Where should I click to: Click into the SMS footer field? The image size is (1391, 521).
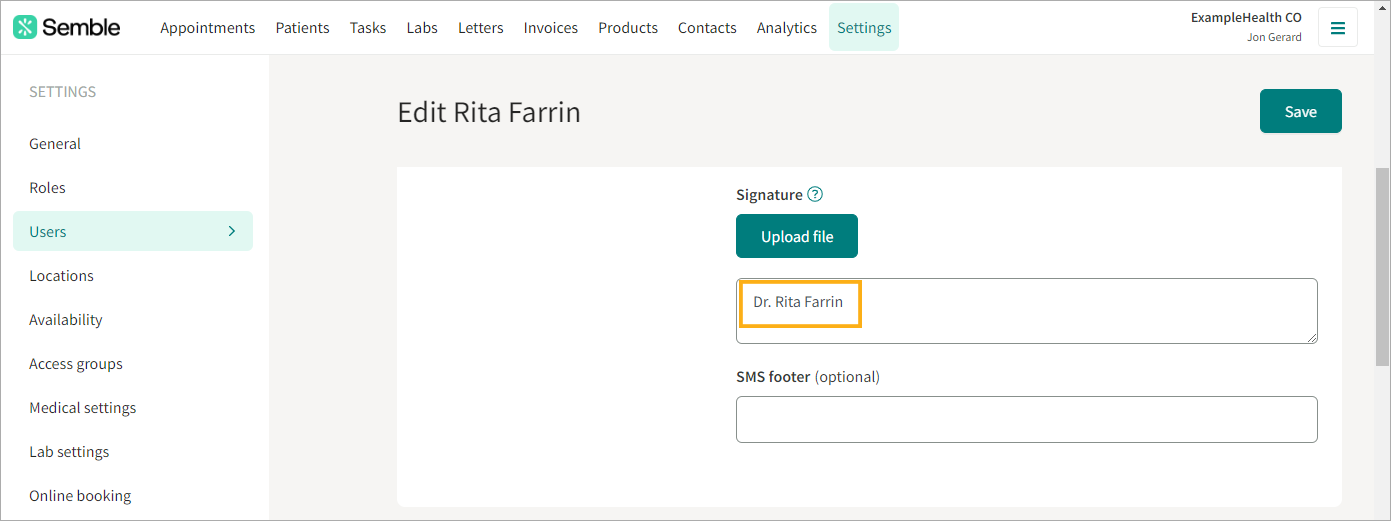point(1027,419)
